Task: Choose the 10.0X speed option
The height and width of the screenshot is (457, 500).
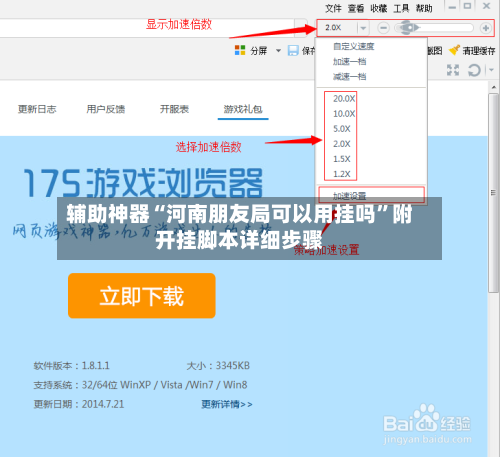Action: [x=344, y=114]
